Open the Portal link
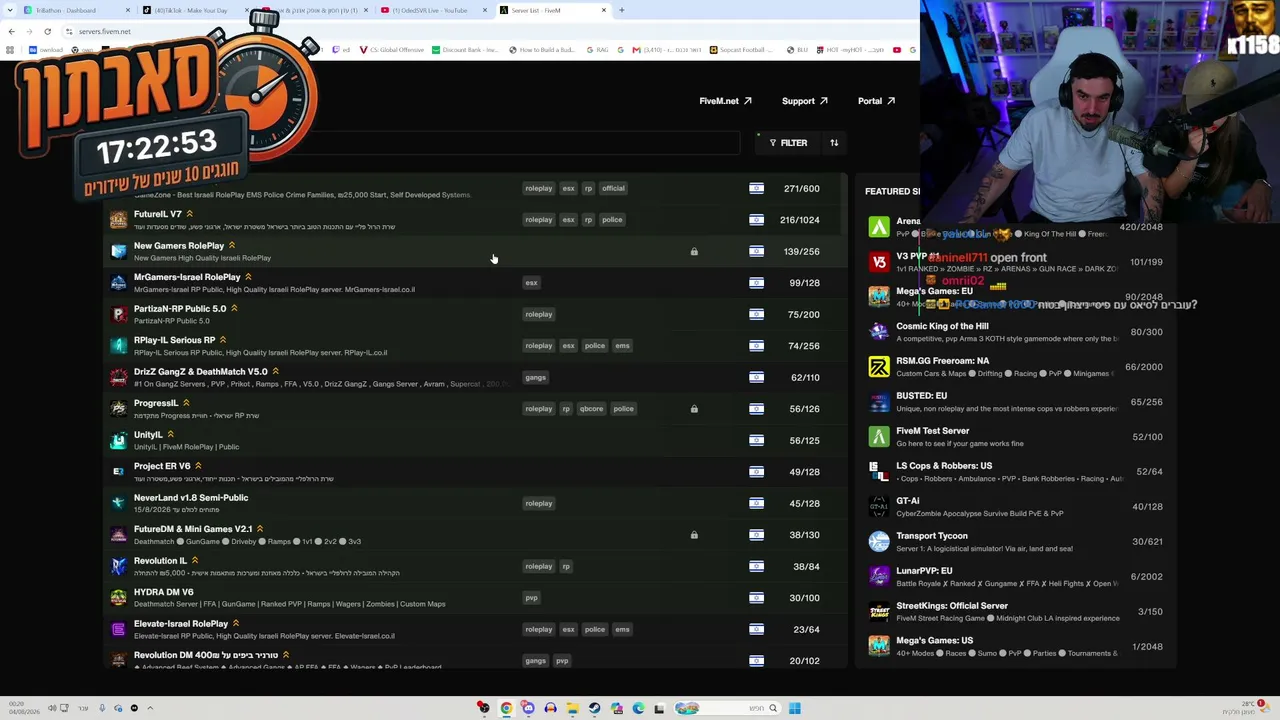This screenshot has height=720, width=1280. [x=876, y=101]
